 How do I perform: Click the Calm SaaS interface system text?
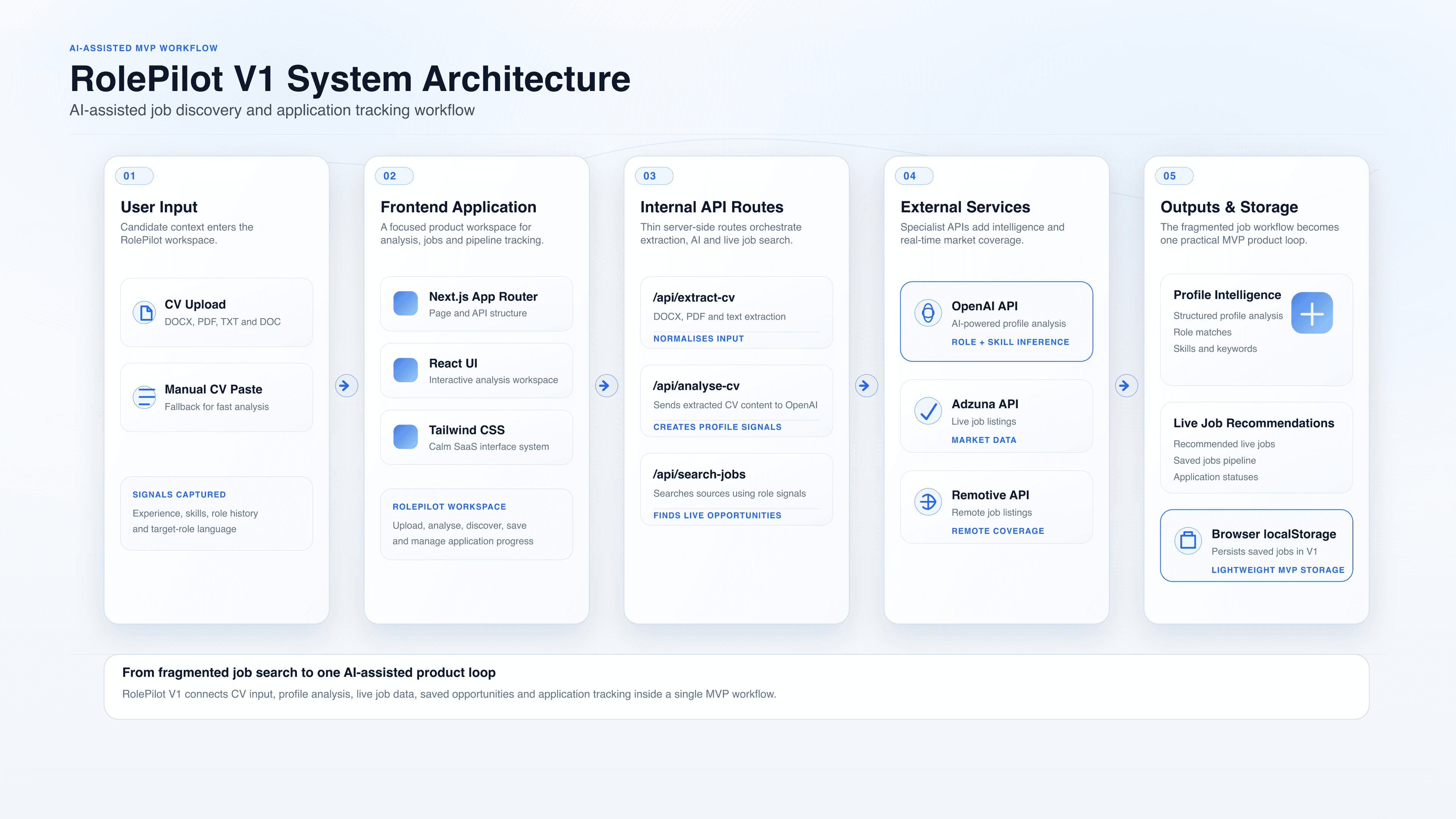[x=488, y=447]
